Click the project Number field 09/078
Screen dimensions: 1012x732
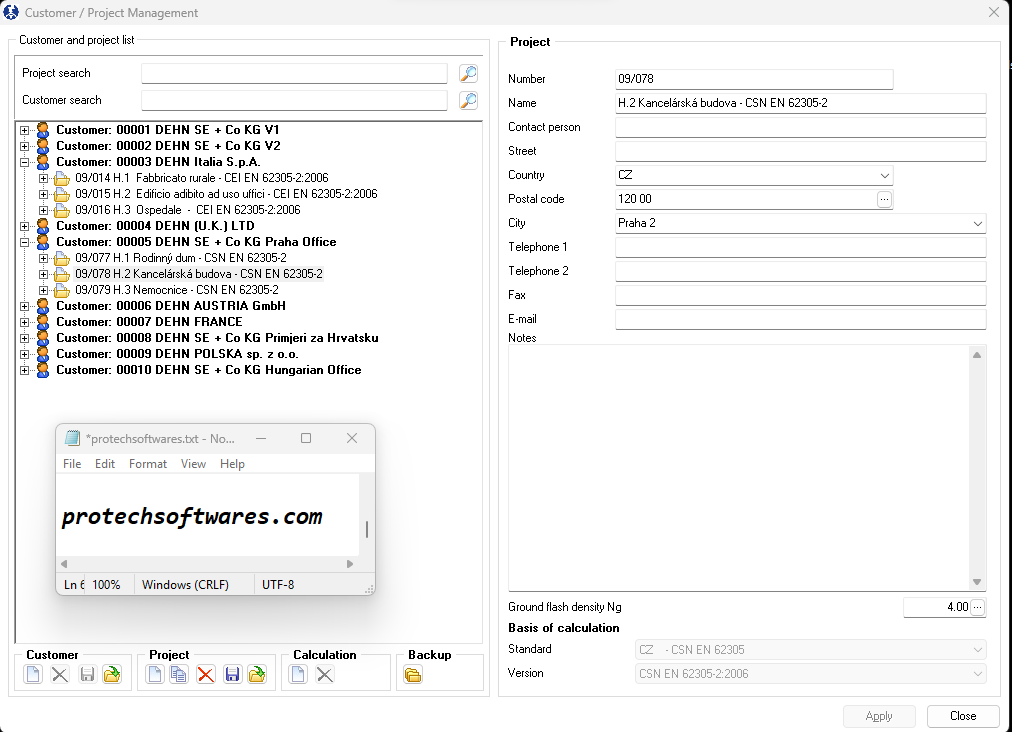coord(754,79)
